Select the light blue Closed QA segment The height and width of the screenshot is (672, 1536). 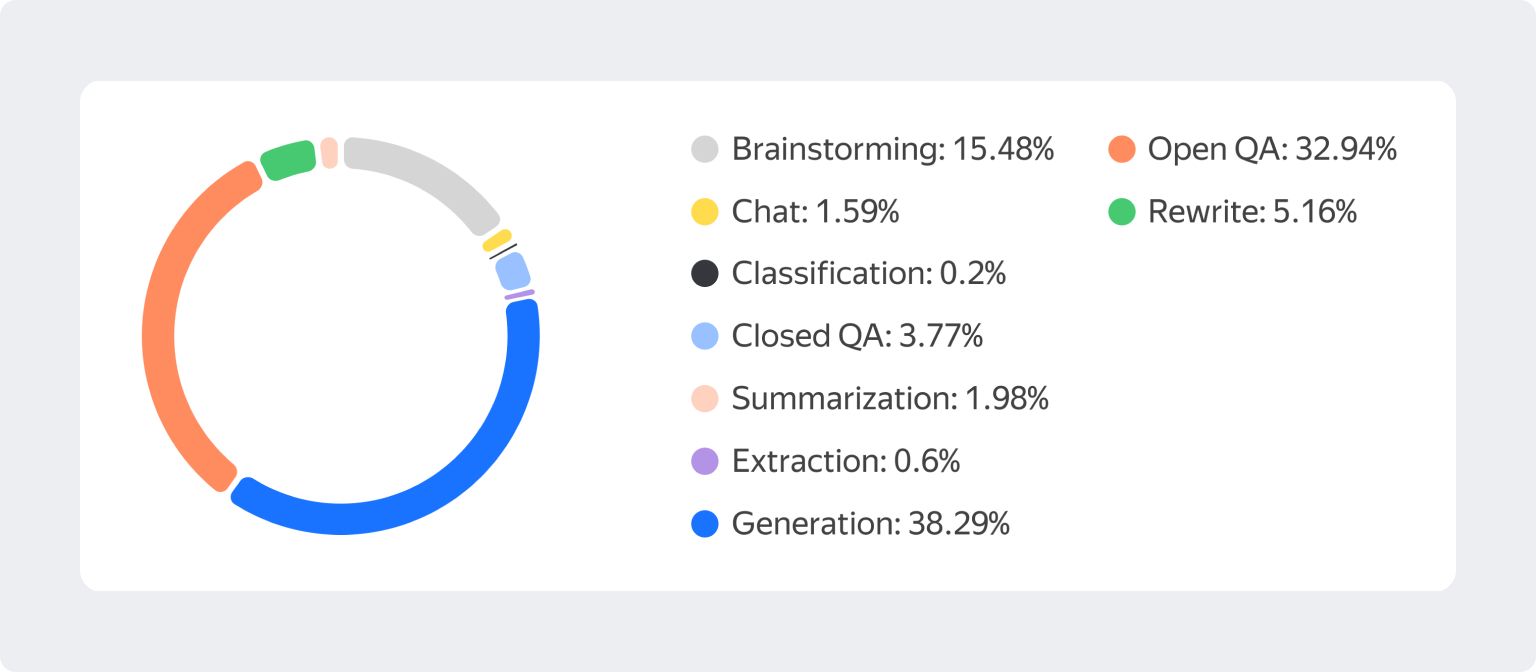tap(513, 271)
